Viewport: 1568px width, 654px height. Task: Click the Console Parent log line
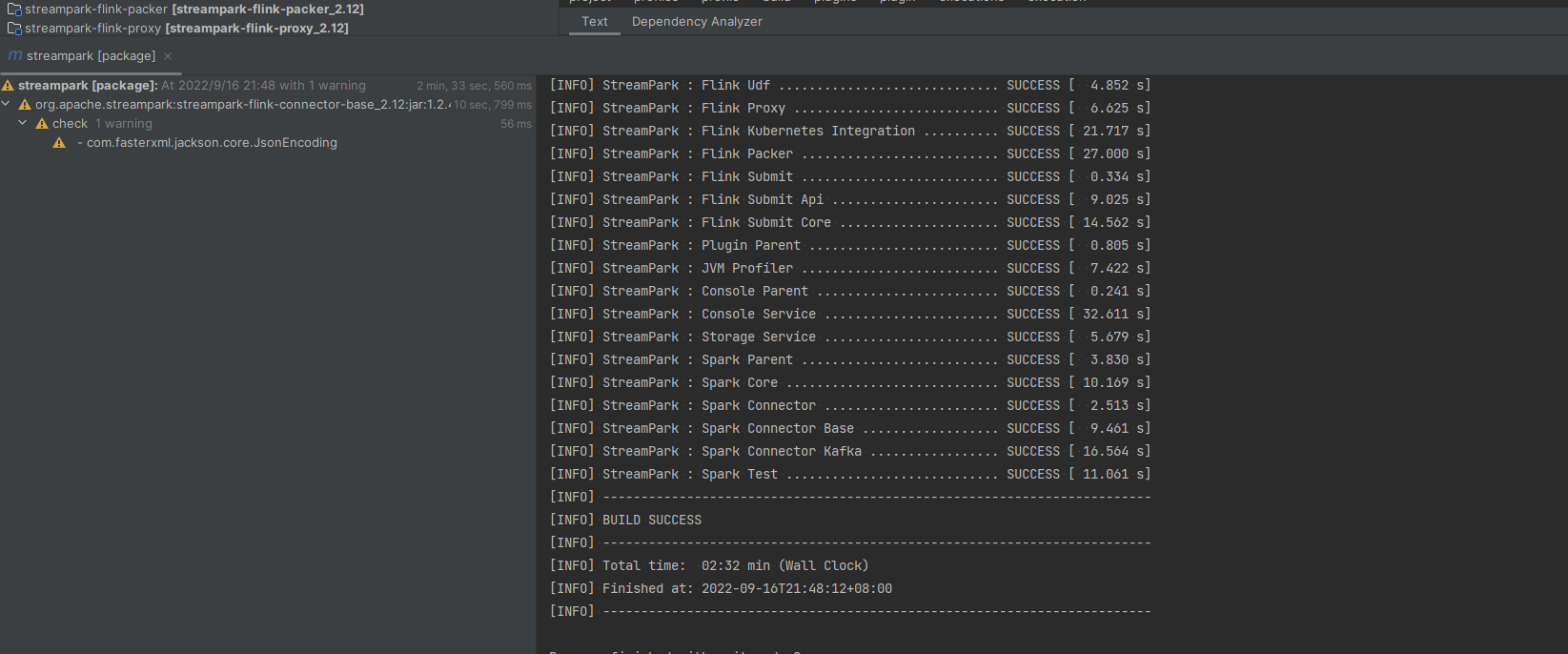point(850,292)
